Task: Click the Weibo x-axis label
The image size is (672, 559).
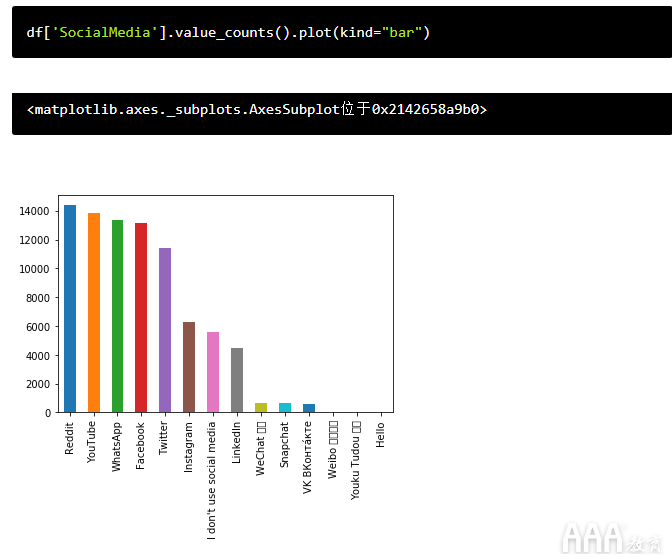Action: [x=333, y=450]
